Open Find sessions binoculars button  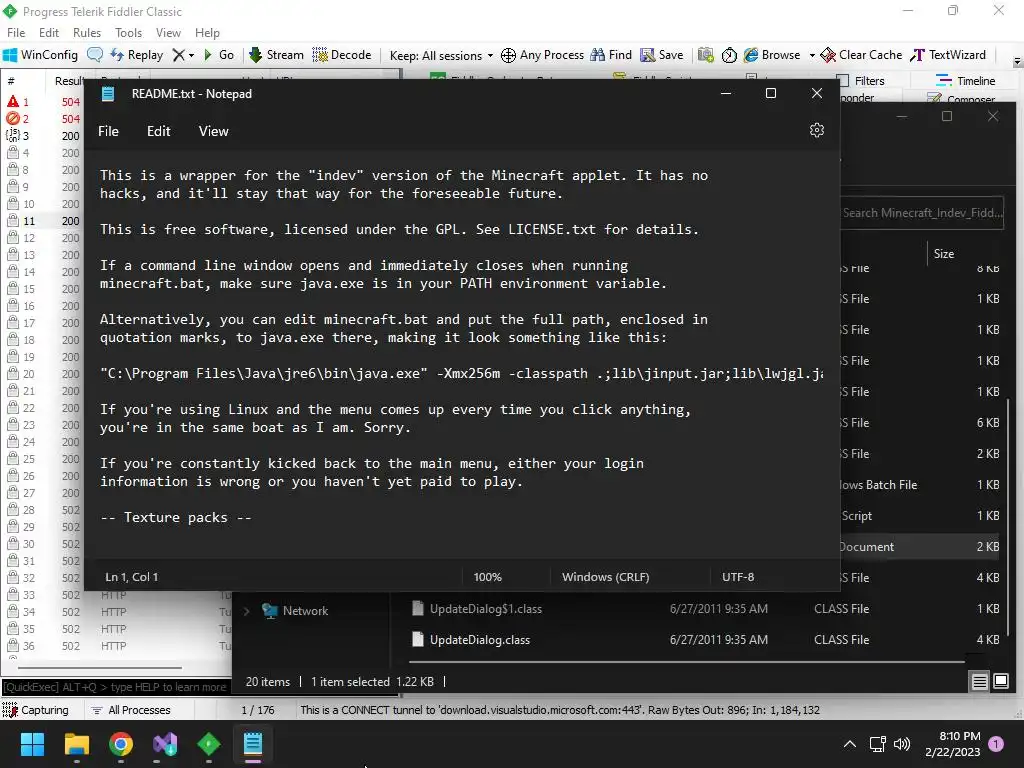coord(611,55)
